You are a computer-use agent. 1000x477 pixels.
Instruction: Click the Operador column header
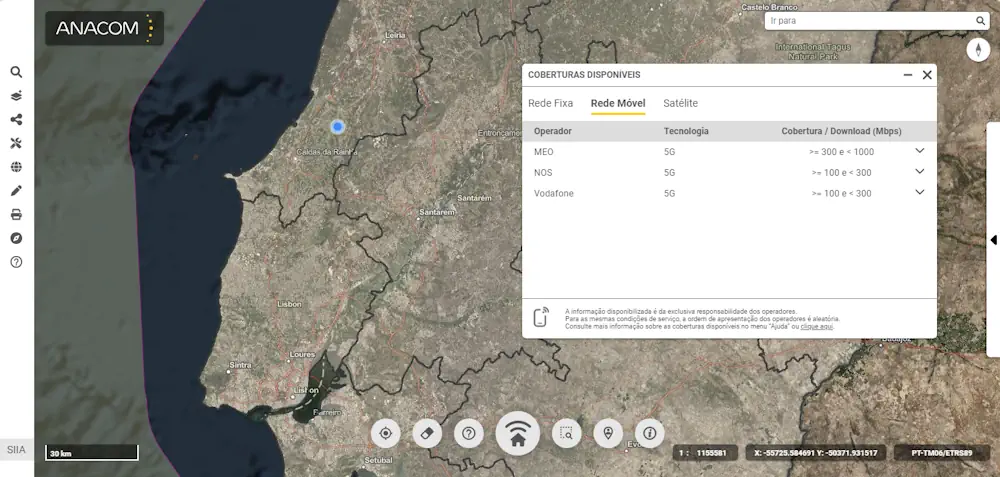552,131
